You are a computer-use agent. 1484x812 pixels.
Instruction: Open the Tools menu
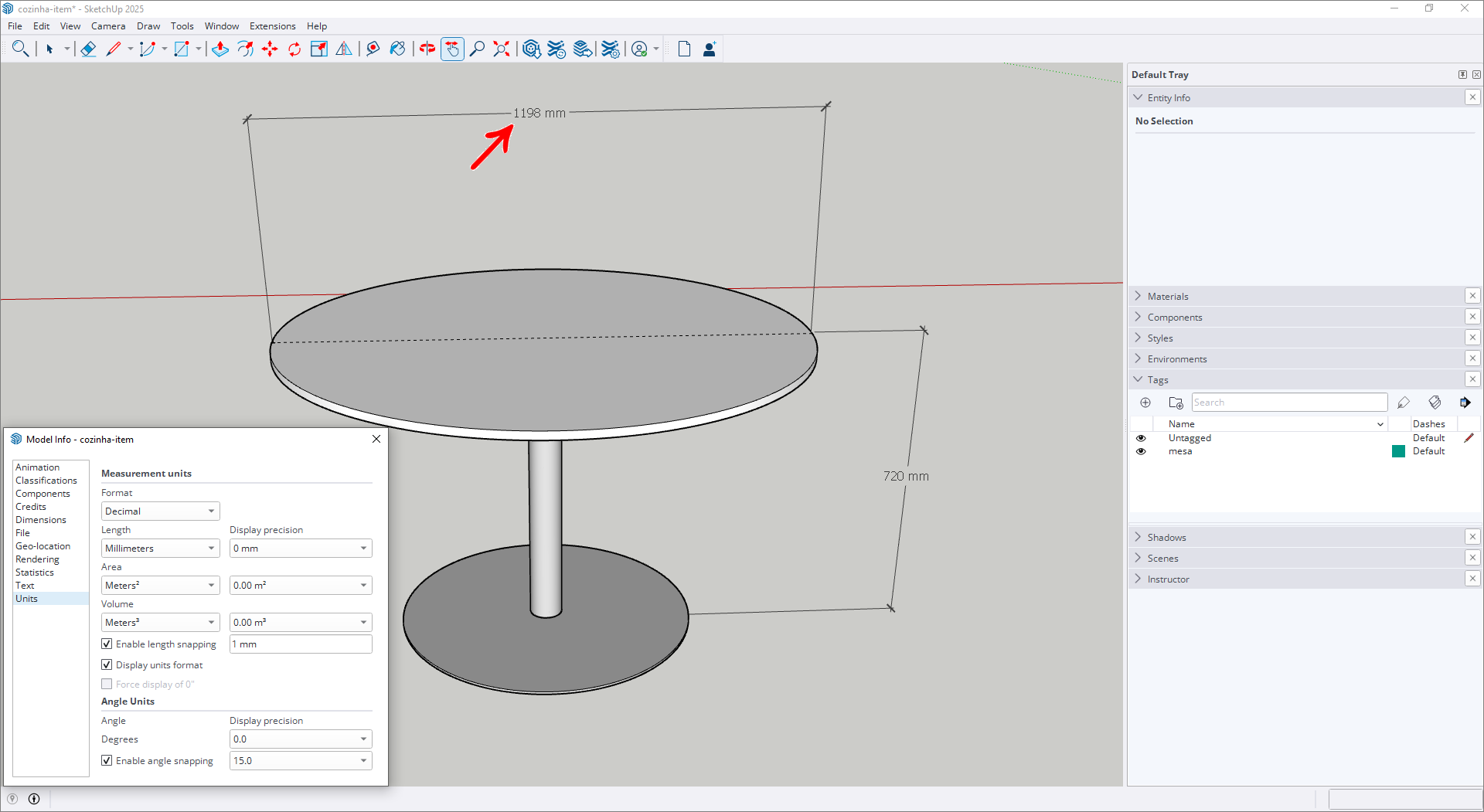(x=182, y=25)
